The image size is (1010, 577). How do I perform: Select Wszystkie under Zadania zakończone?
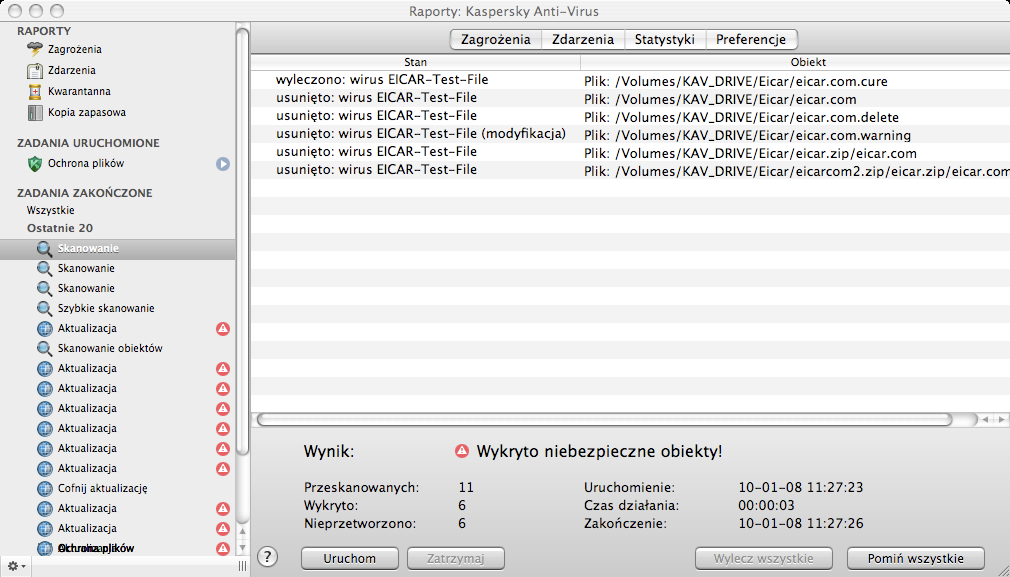(51, 211)
